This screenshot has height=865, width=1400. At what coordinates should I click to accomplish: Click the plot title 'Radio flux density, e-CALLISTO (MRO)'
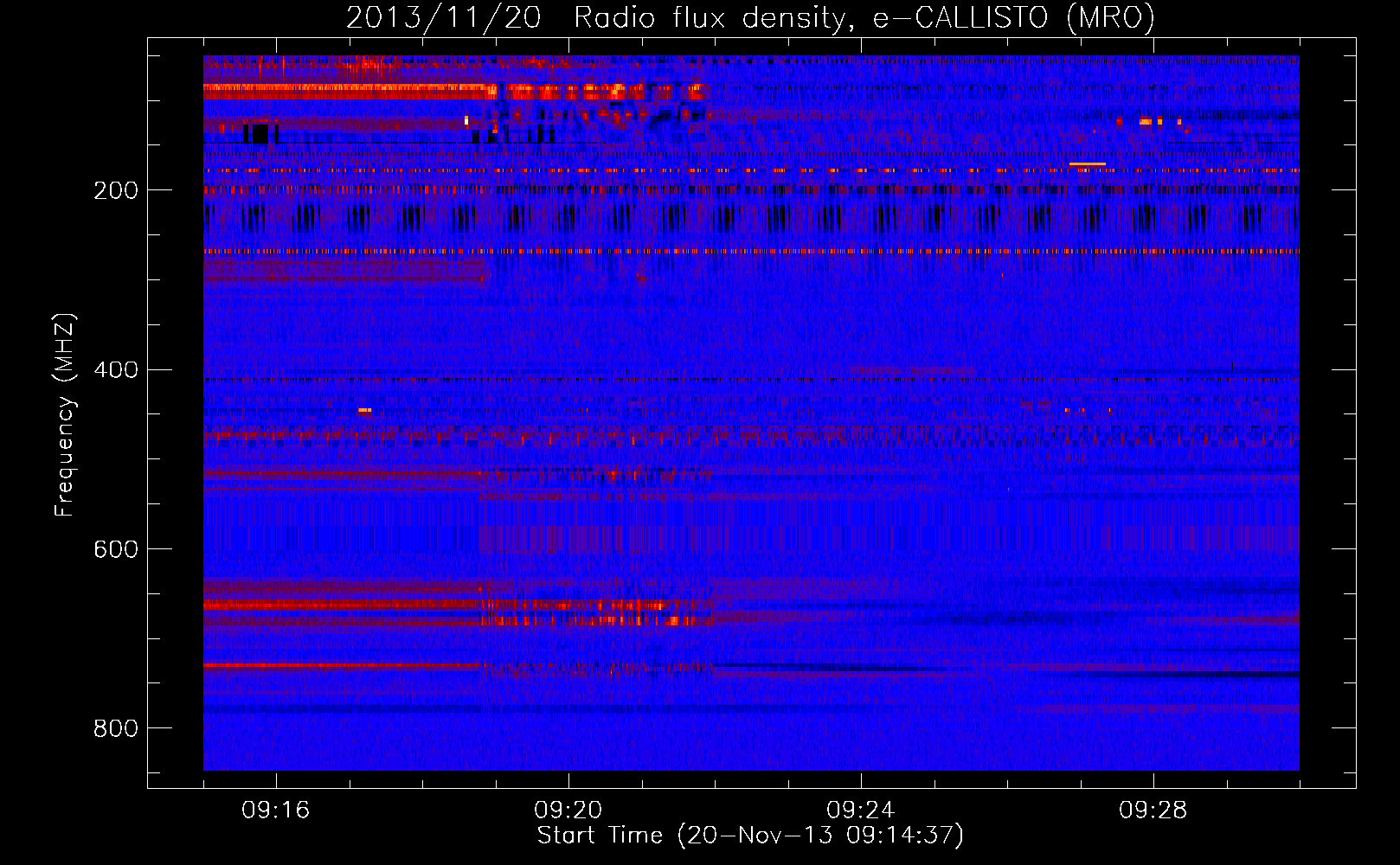(864, 18)
